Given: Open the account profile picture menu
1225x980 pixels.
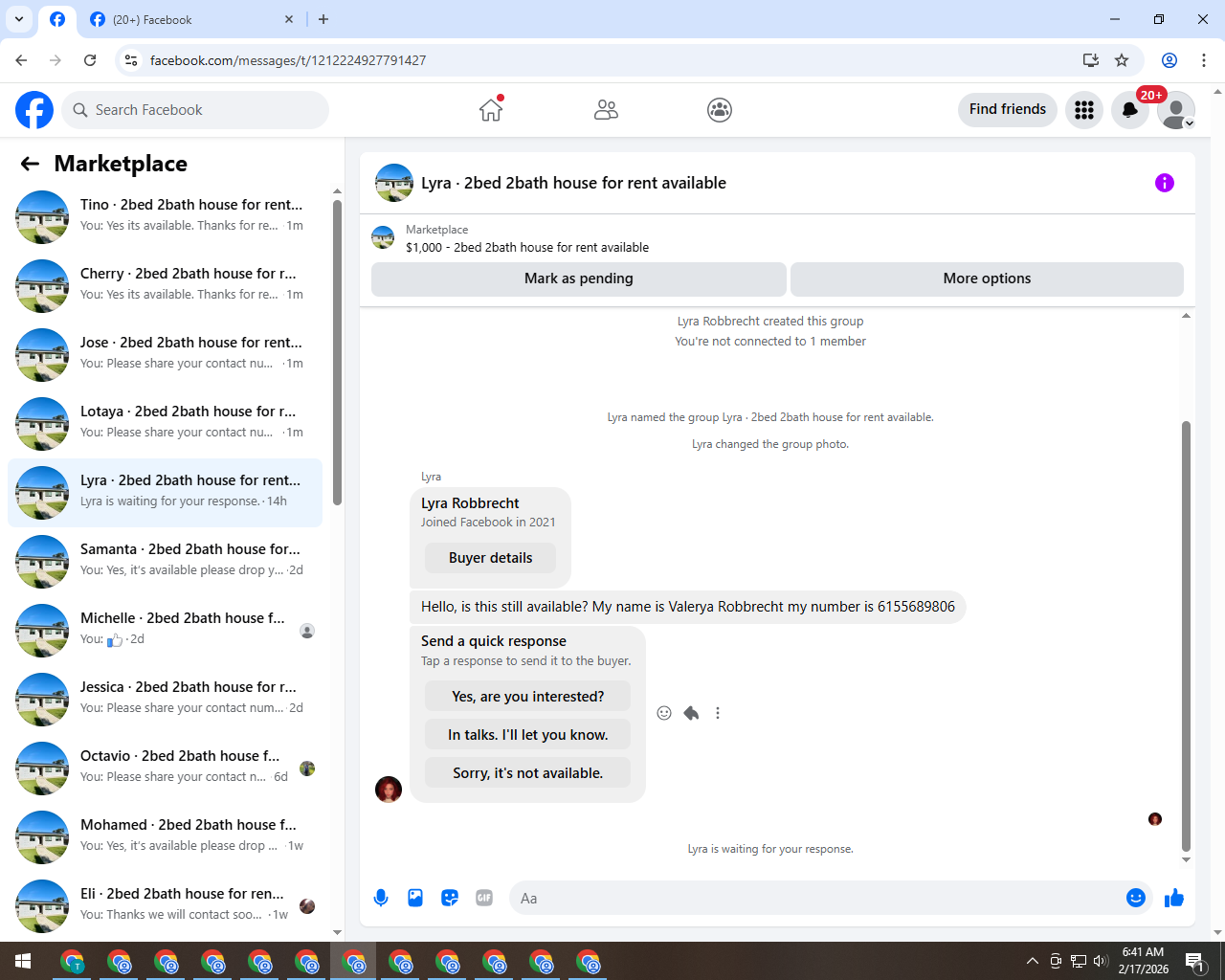Looking at the screenshot, I should click(x=1176, y=110).
